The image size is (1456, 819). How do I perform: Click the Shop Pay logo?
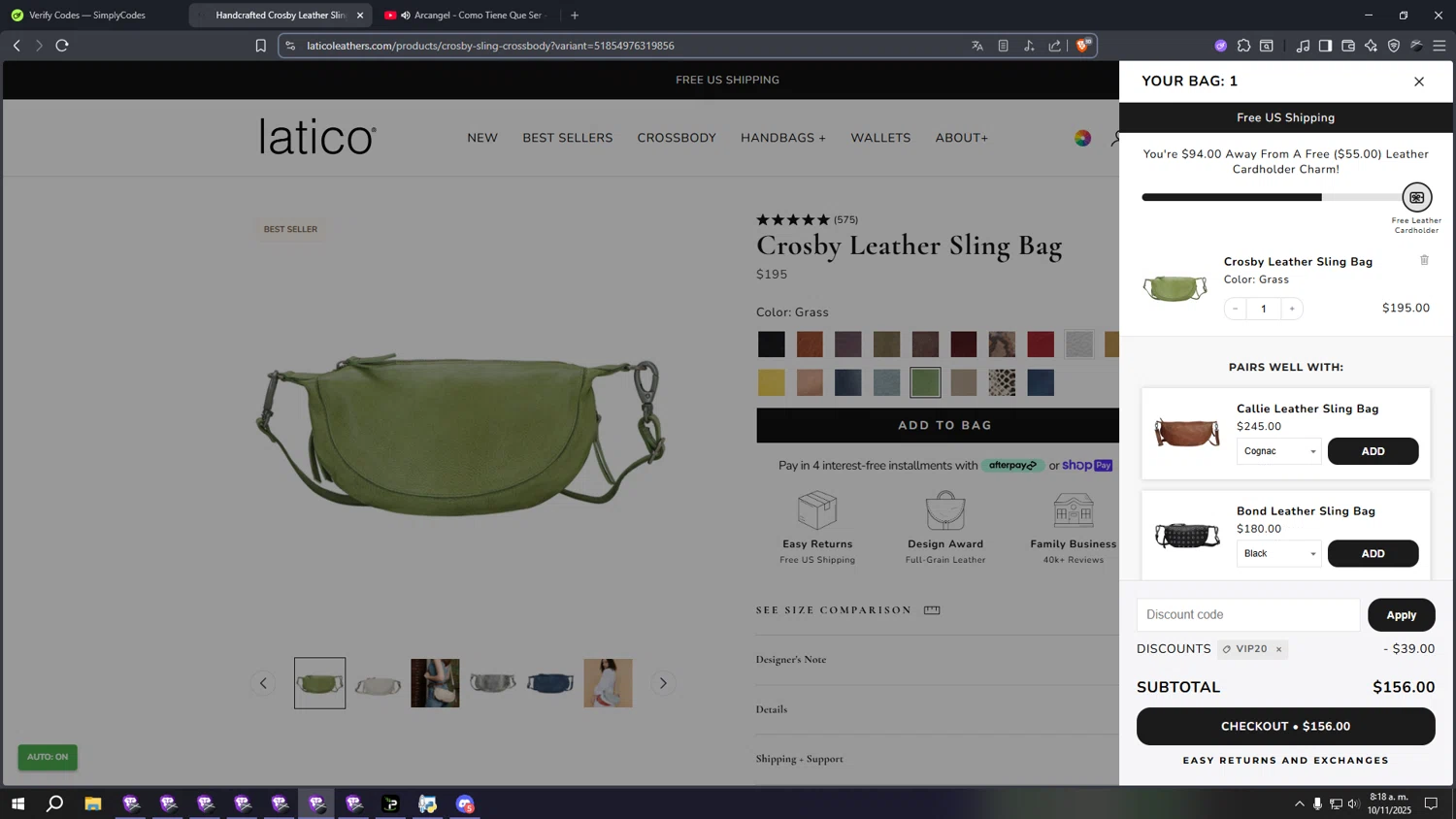1087,466
